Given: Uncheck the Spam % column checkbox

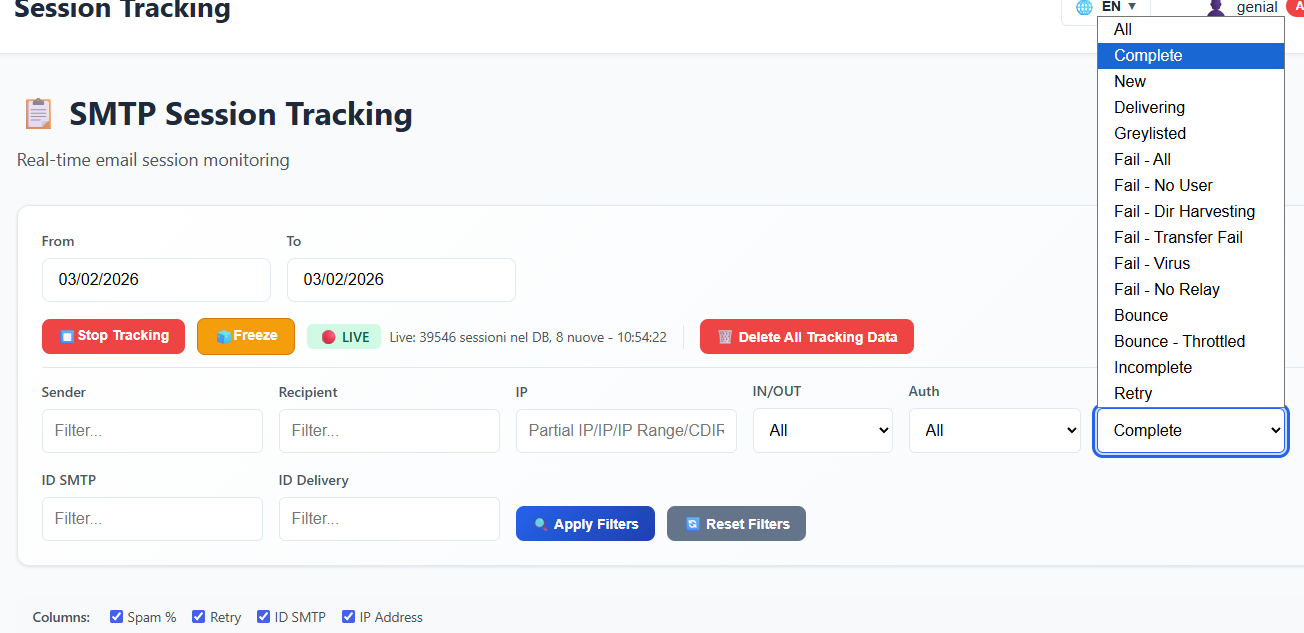Looking at the screenshot, I should 117,617.
